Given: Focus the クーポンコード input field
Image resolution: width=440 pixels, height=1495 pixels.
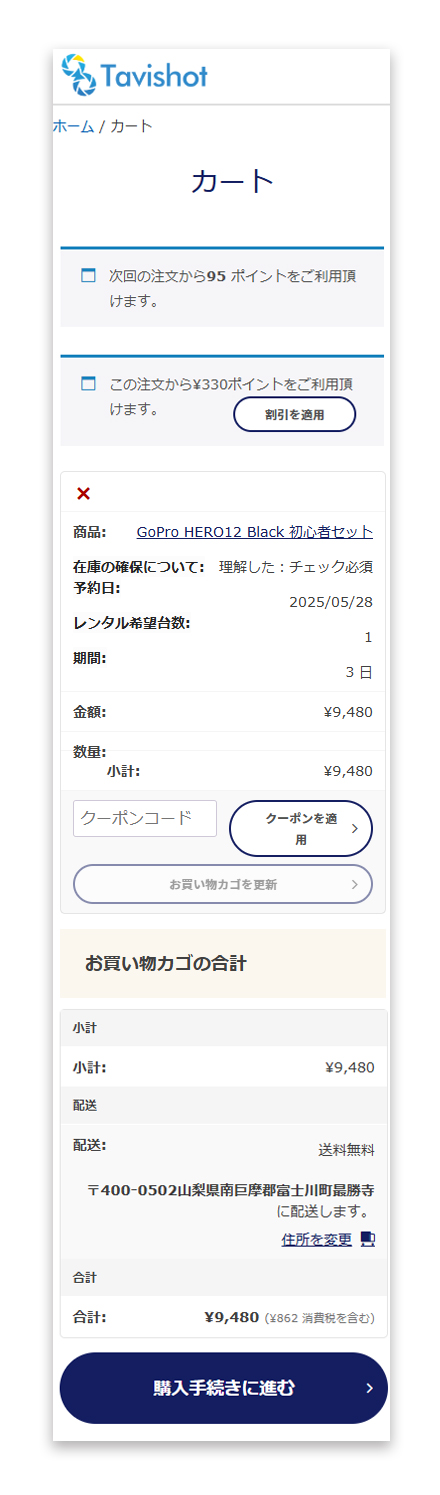Looking at the screenshot, I should [x=145, y=818].
